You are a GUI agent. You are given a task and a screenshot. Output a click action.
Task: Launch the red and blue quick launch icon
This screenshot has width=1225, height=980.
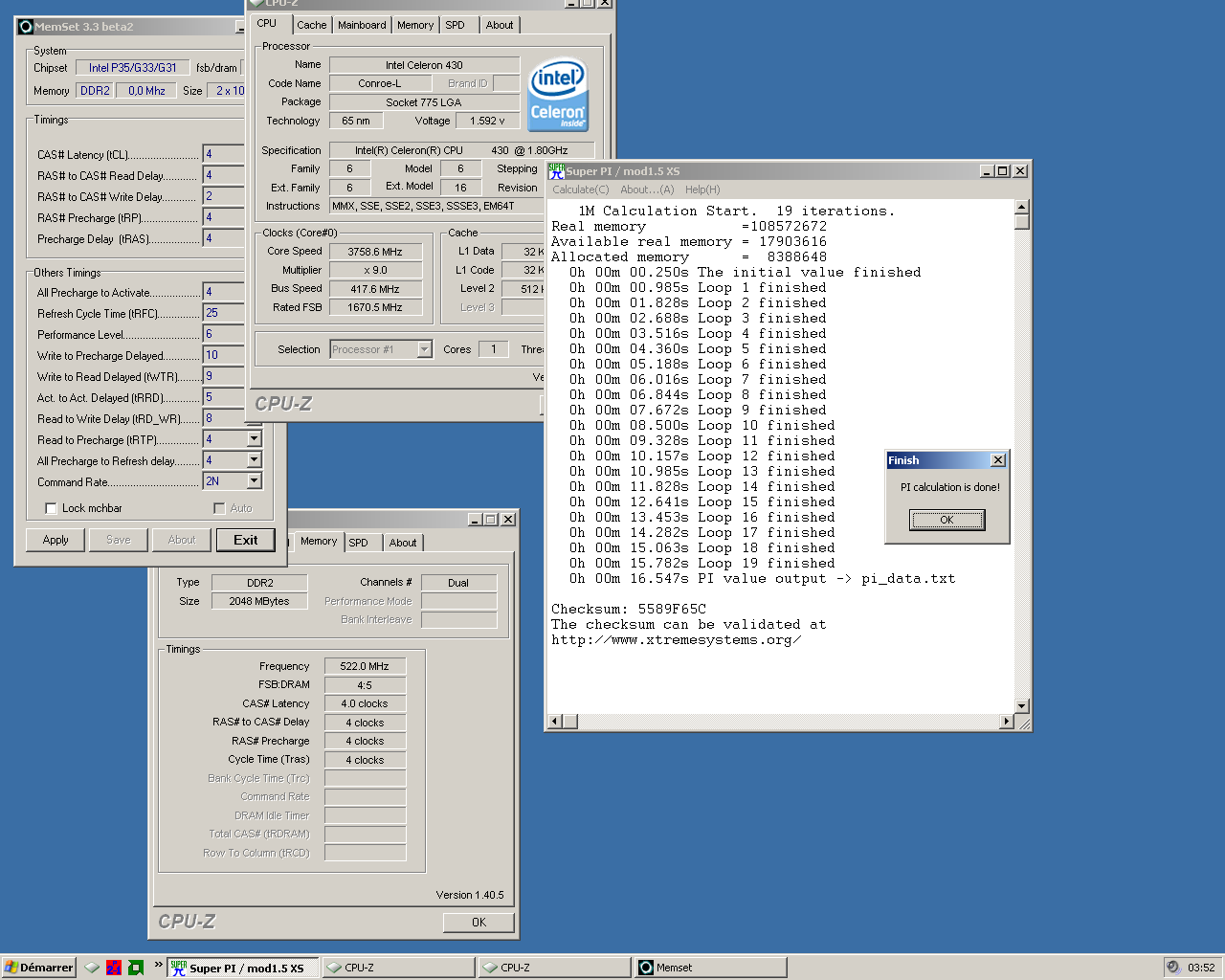[x=114, y=968]
